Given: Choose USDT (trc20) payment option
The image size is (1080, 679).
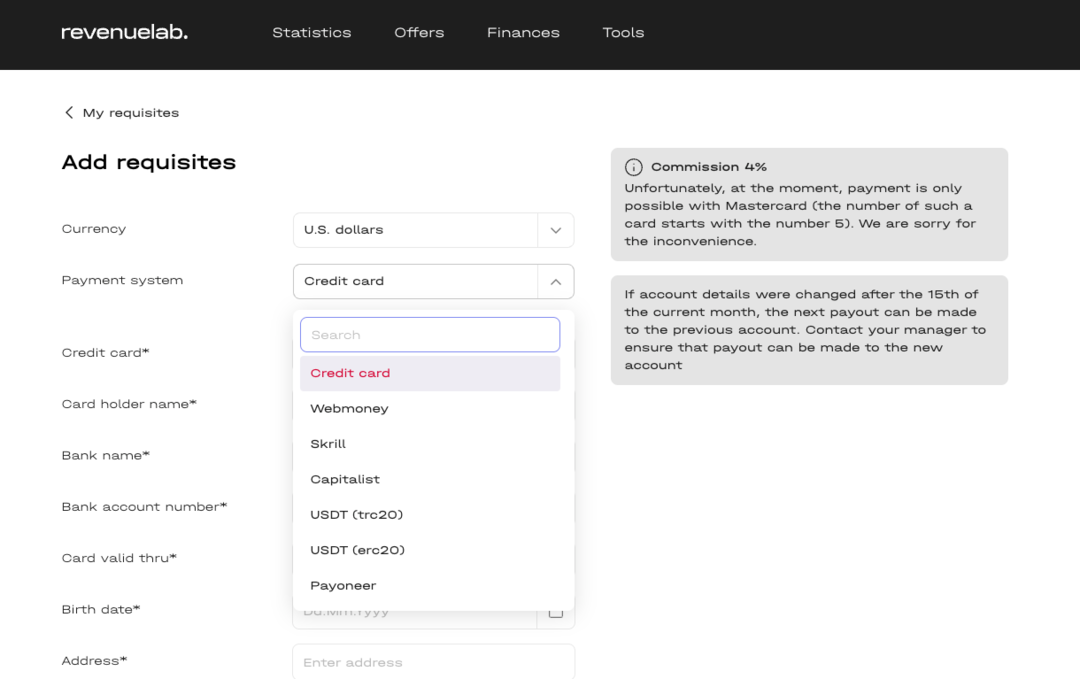Looking at the screenshot, I should pyautogui.click(x=356, y=515).
